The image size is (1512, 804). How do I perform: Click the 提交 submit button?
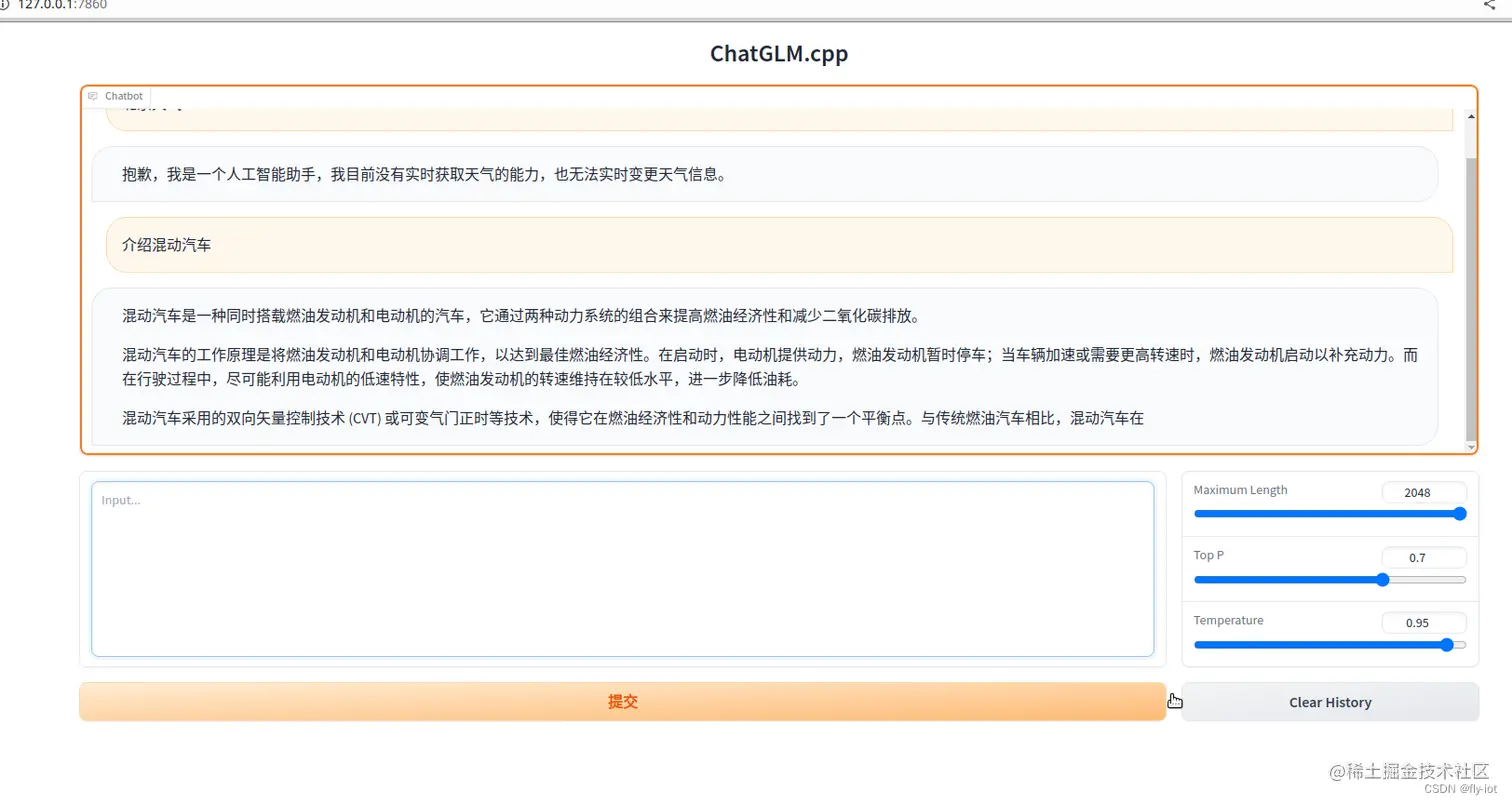[622, 702]
